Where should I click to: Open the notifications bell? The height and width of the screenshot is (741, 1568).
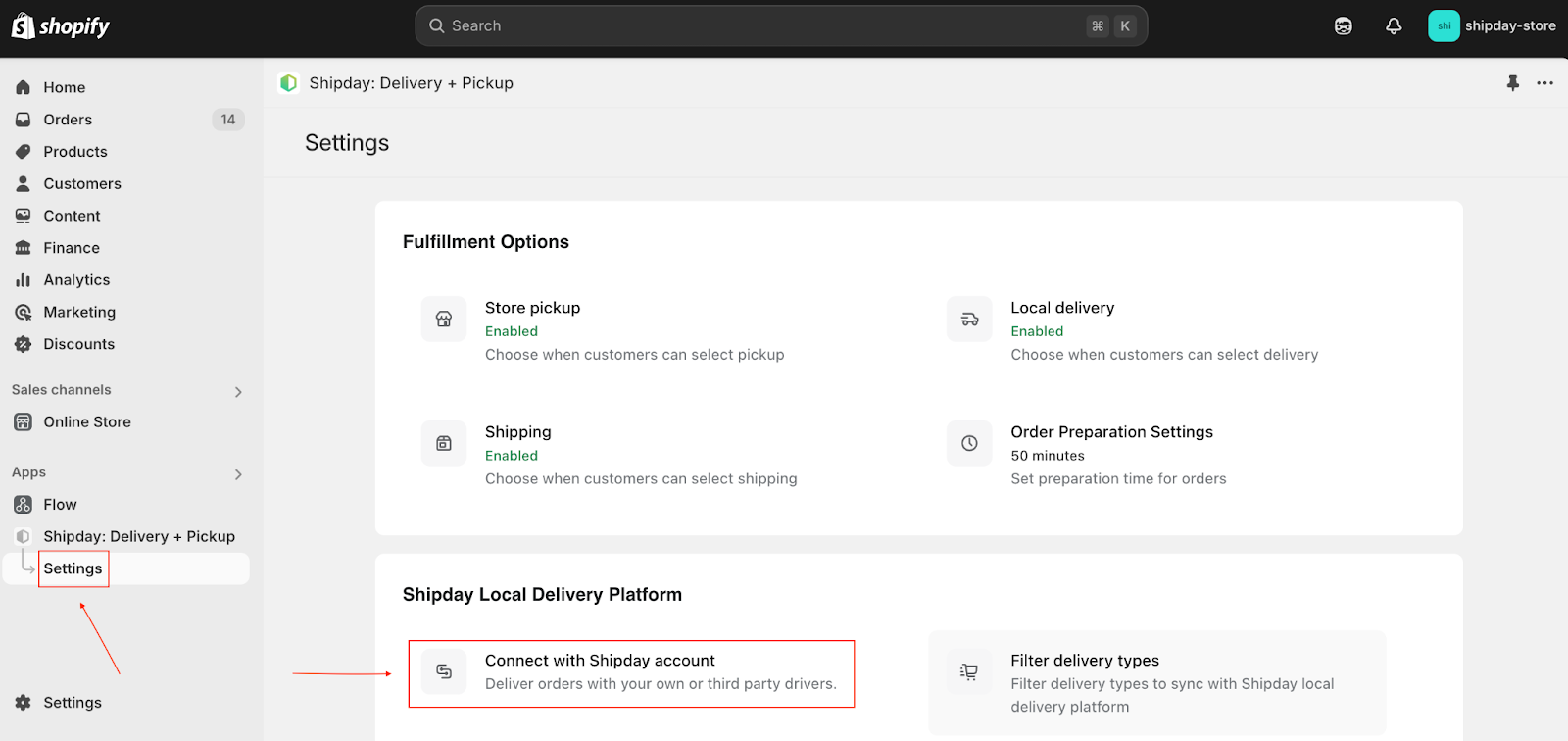pyautogui.click(x=1394, y=26)
